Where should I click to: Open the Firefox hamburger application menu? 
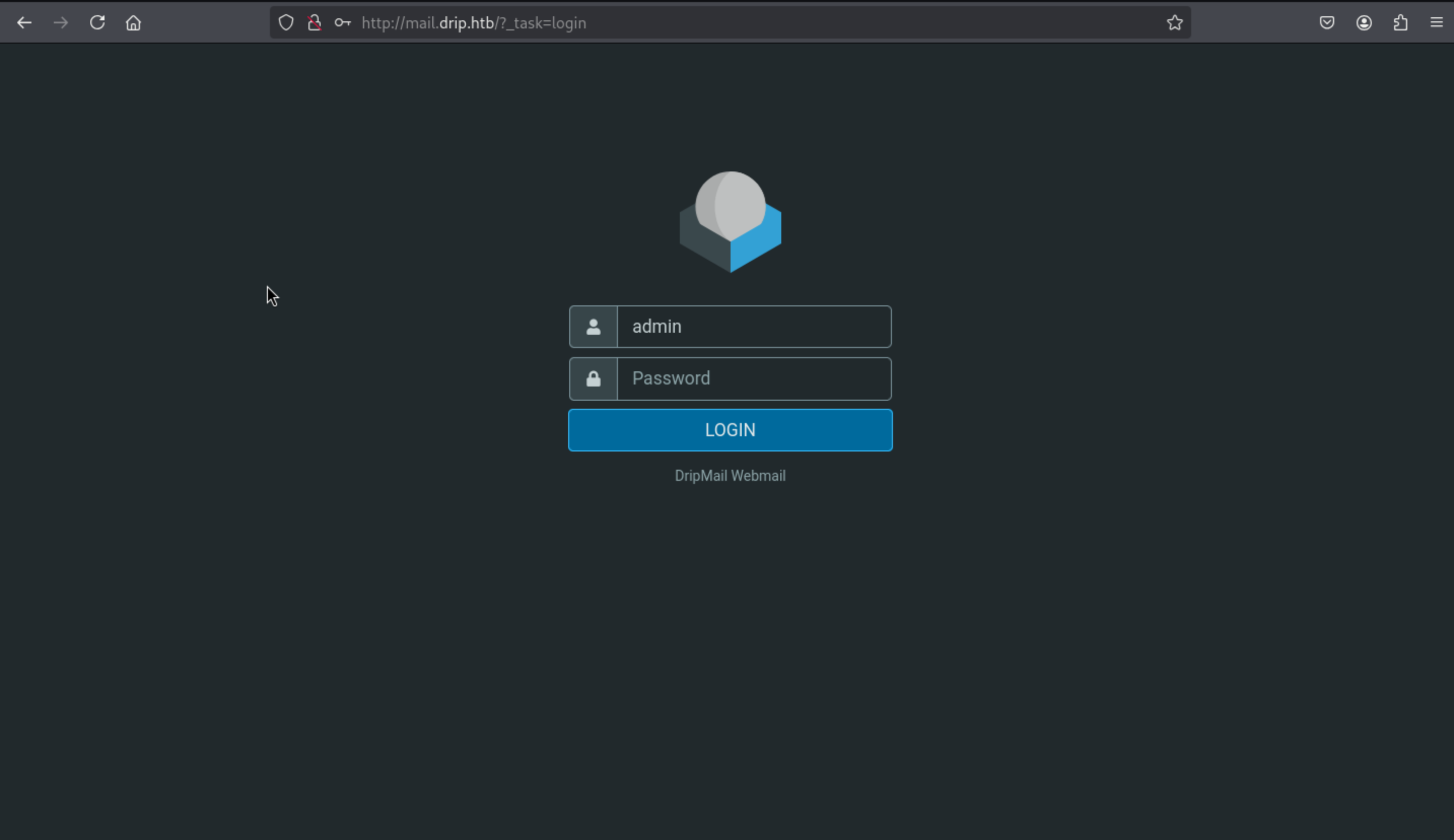point(1437,23)
